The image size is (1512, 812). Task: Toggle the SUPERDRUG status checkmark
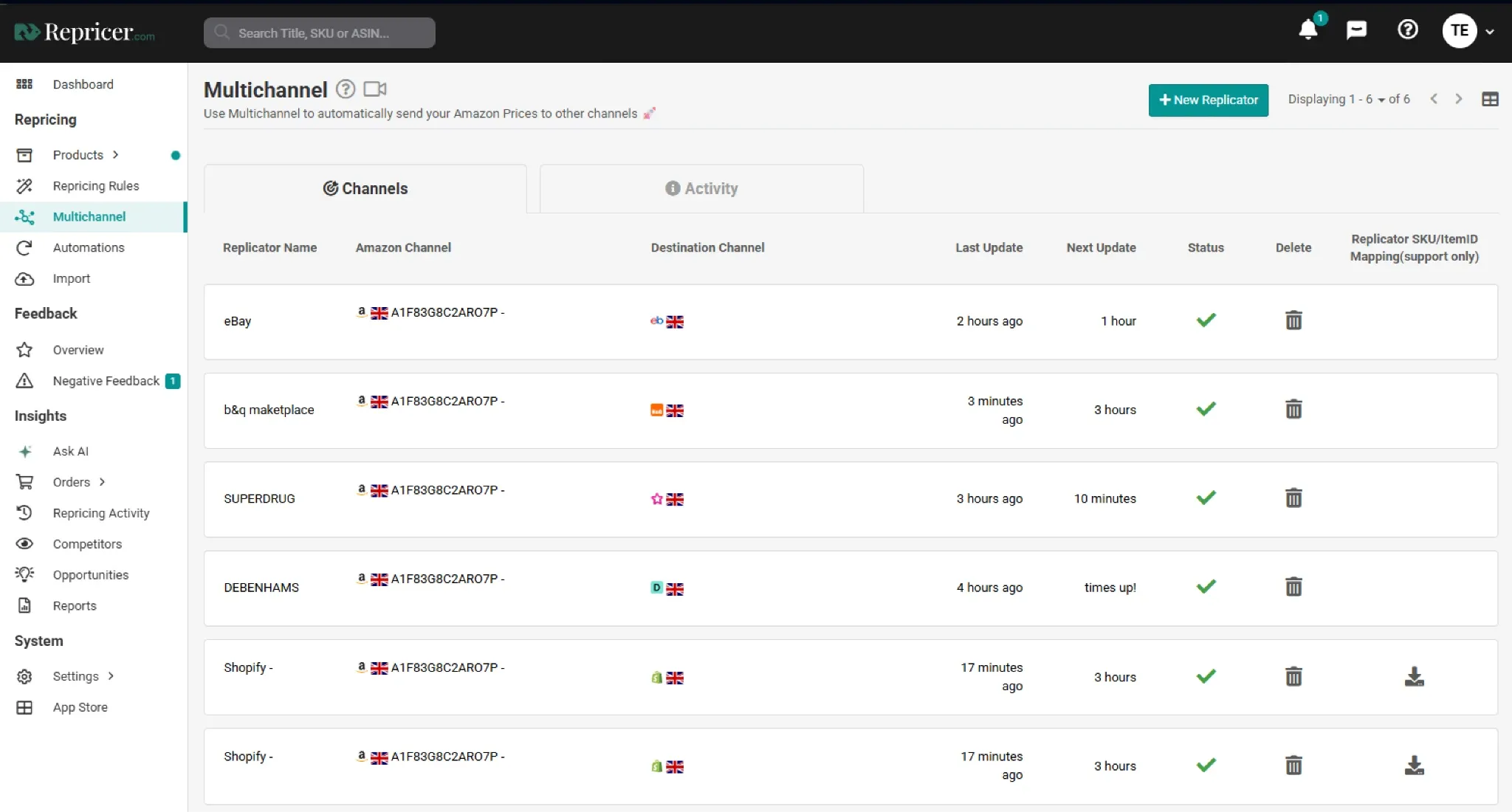click(1206, 498)
